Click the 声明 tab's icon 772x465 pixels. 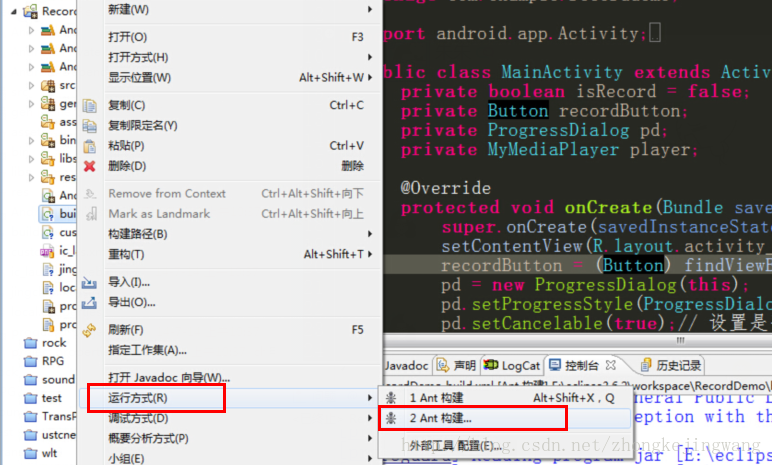click(443, 365)
